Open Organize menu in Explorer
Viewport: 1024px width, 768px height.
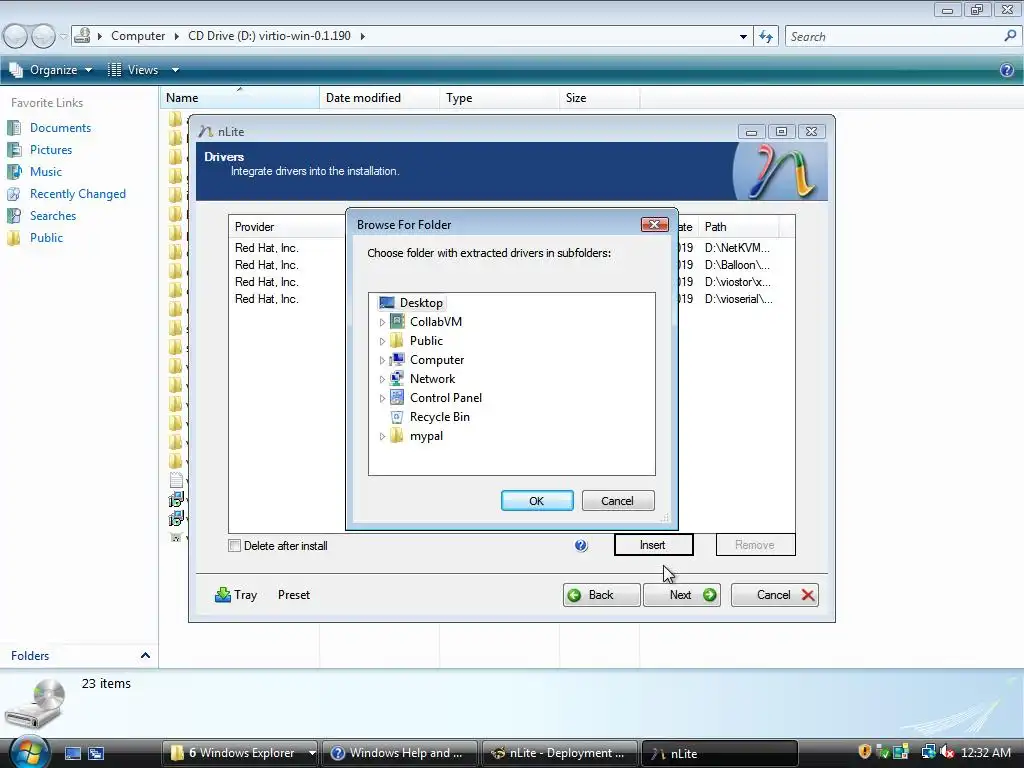[x=51, y=70]
